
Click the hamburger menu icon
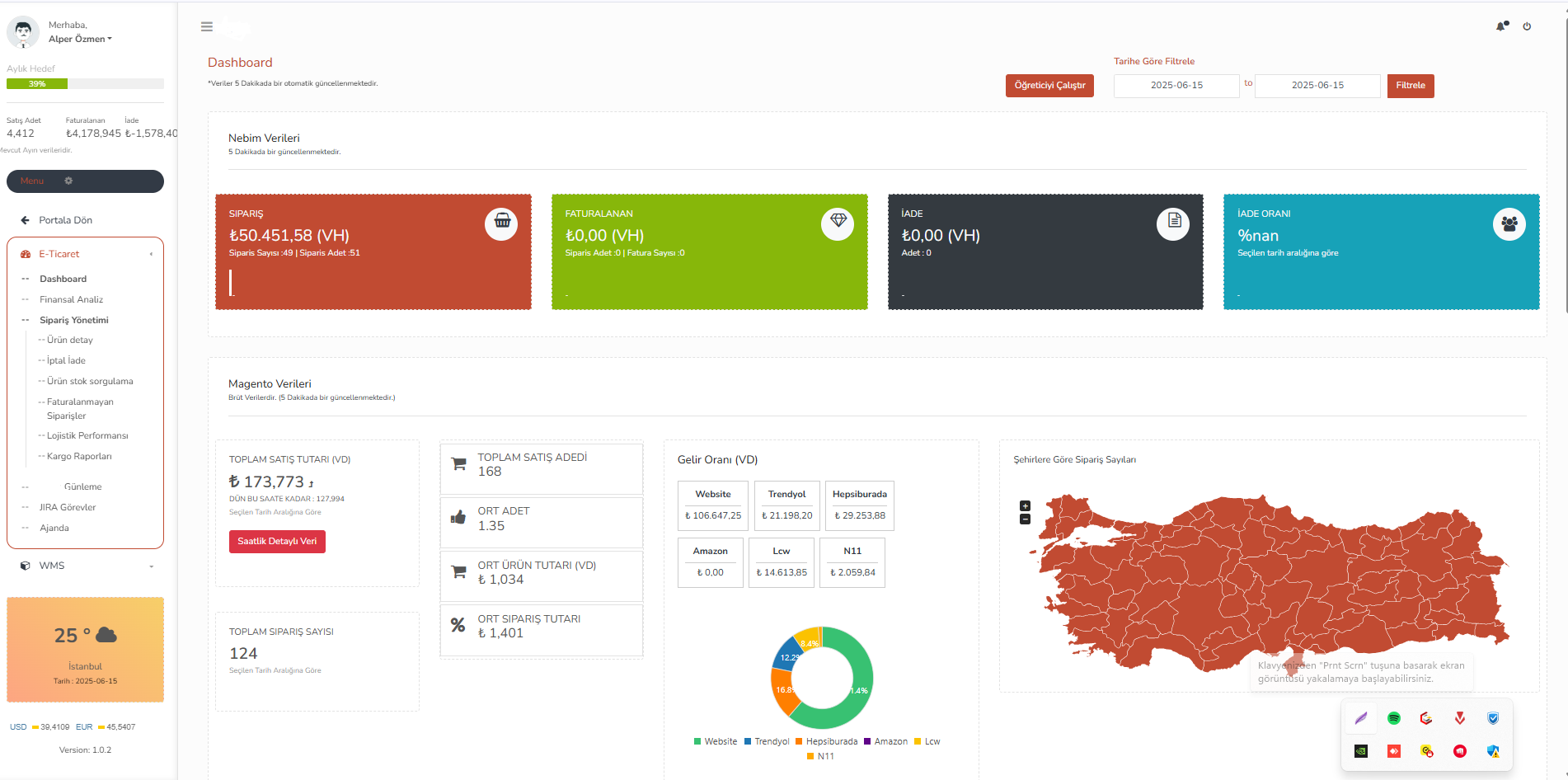pos(207,27)
